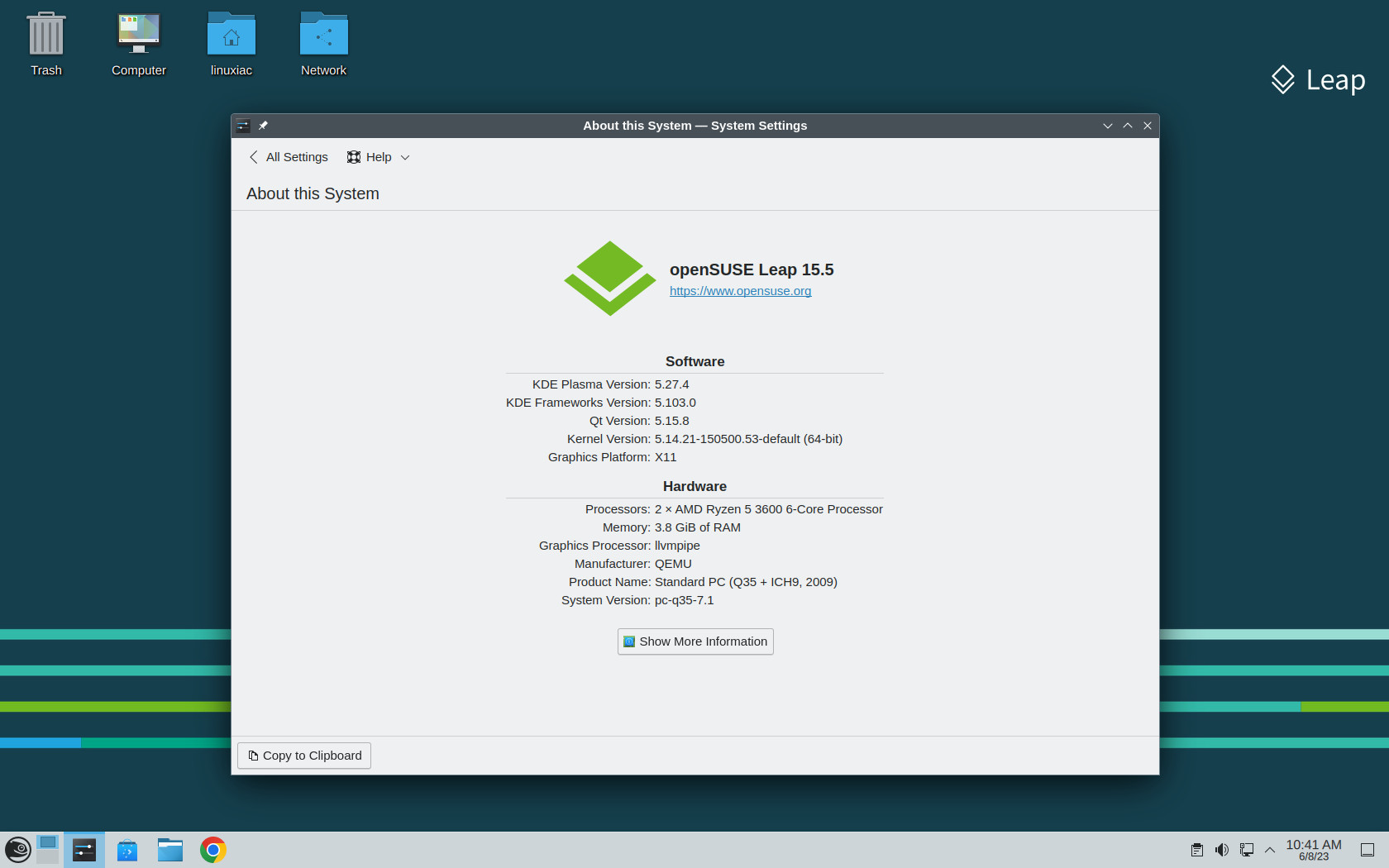Click the Manufacturer QEMU value

click(673, 564)
